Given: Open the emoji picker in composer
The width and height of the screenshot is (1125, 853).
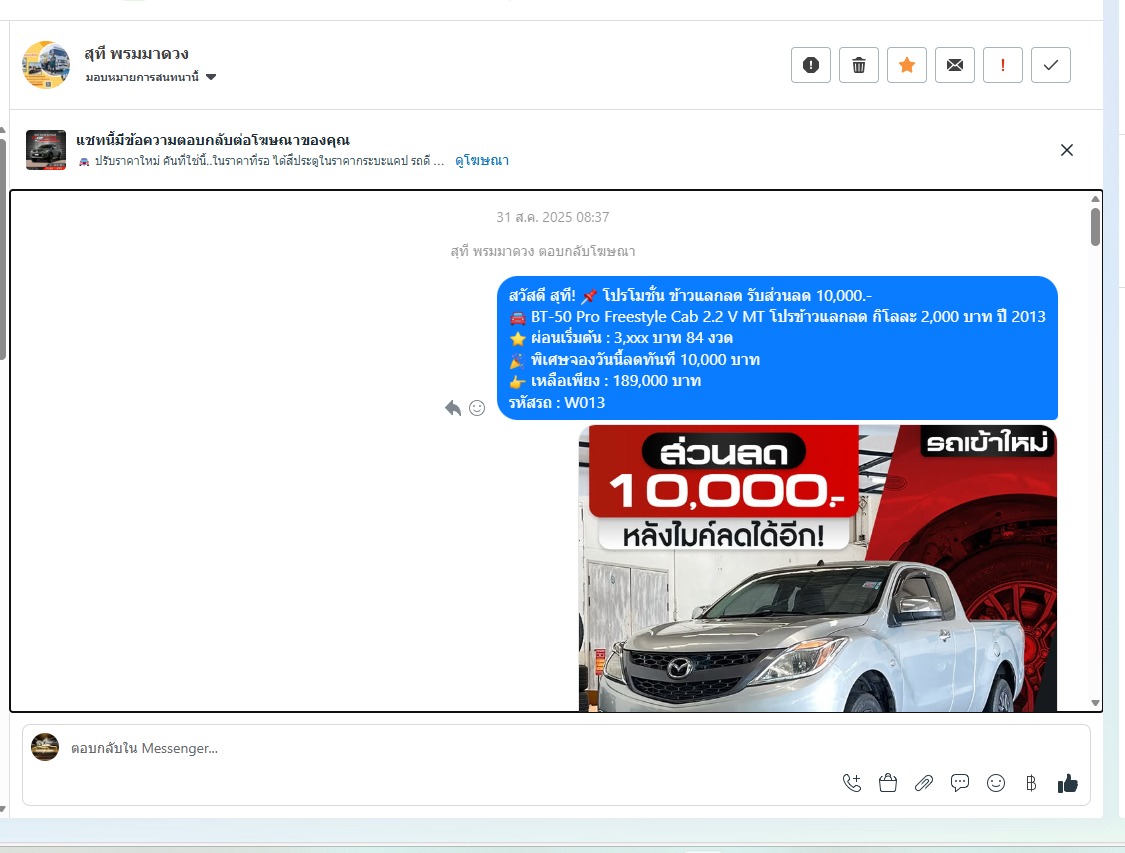Looking at the screenshot, I should pyautogui.click(x=996, y=783).
